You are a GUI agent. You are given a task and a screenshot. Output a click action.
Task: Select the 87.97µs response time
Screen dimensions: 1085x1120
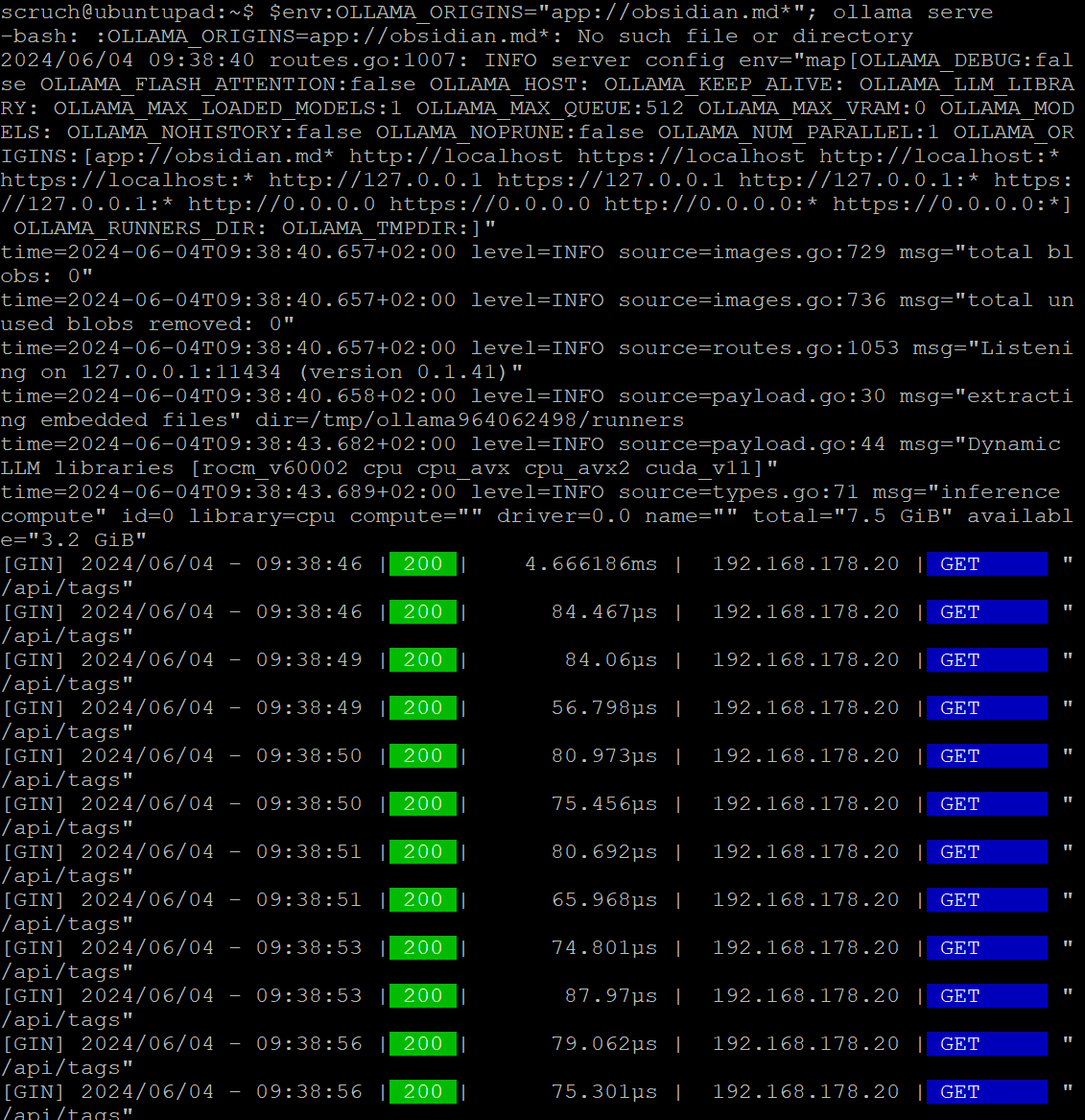[x=611, y=995]
